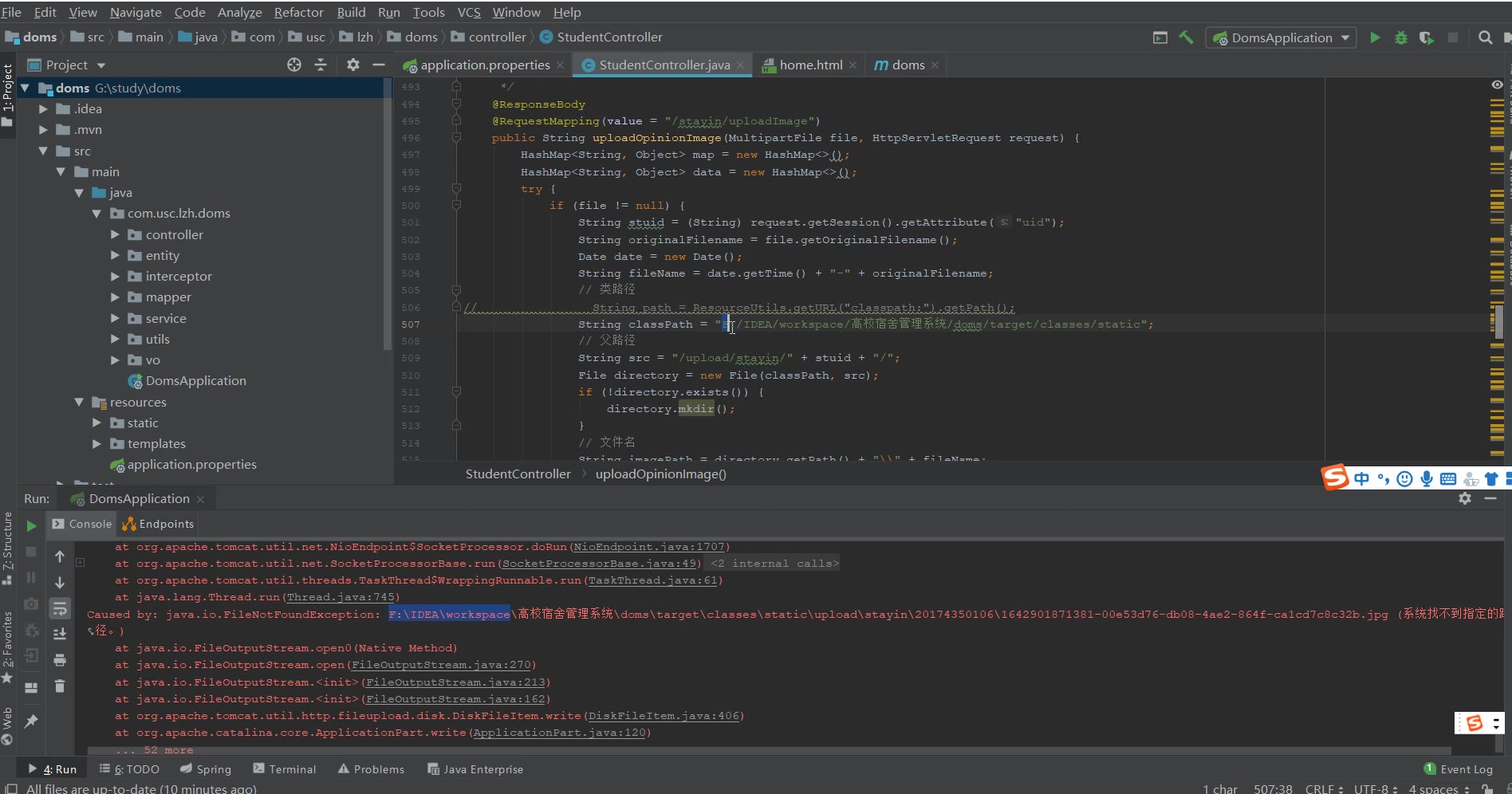Toggle soft-wrap in the console
1512x794 pixels.
60,609
